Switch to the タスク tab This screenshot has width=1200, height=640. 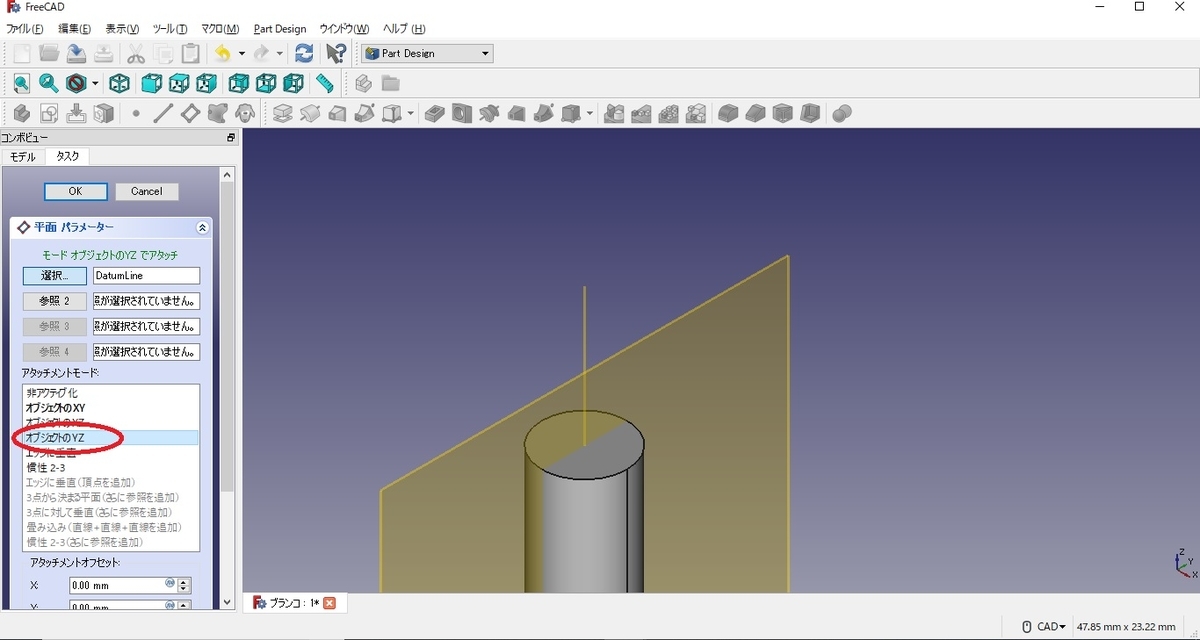68,157
